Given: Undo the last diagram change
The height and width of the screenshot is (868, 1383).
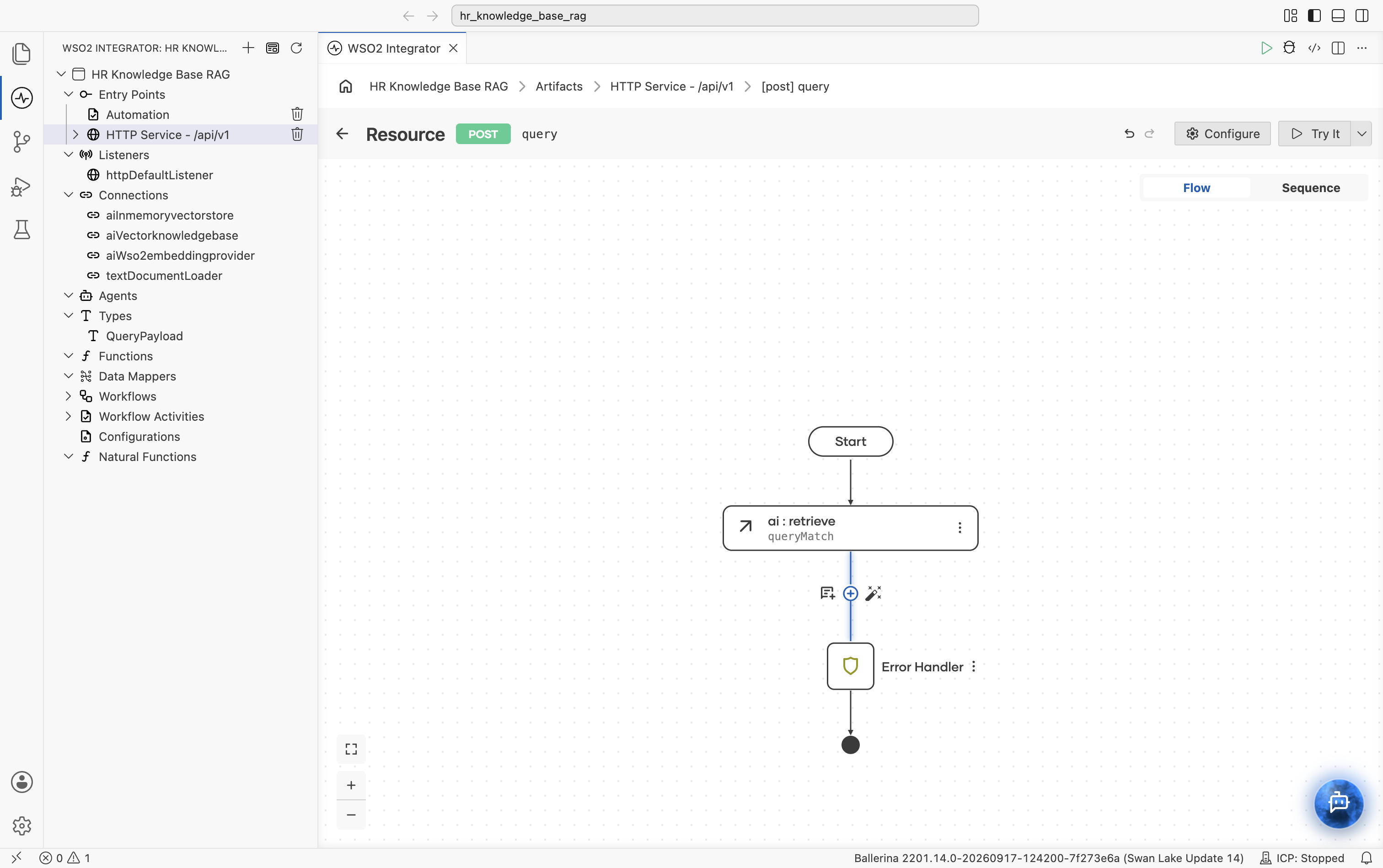Looking at the screenshot, I should click(x=1129, y=134).
